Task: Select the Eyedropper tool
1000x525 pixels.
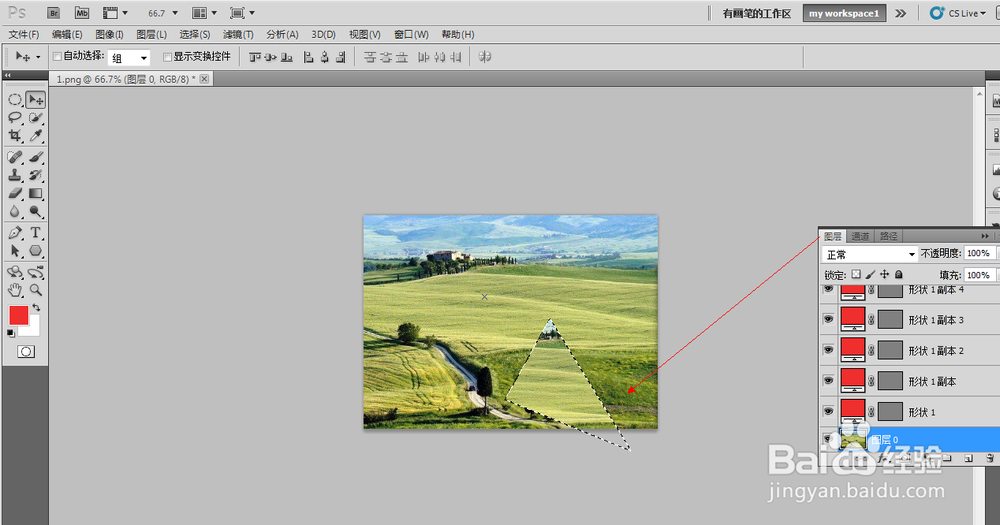Action: pyautogui.click(x=36, y=136)
